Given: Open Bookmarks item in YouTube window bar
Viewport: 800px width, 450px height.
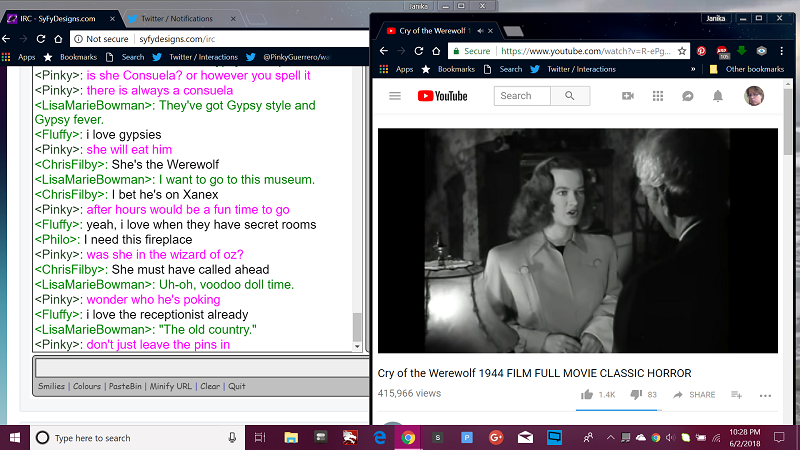Looking at the screenshot, I should click(x=448, y=69).
